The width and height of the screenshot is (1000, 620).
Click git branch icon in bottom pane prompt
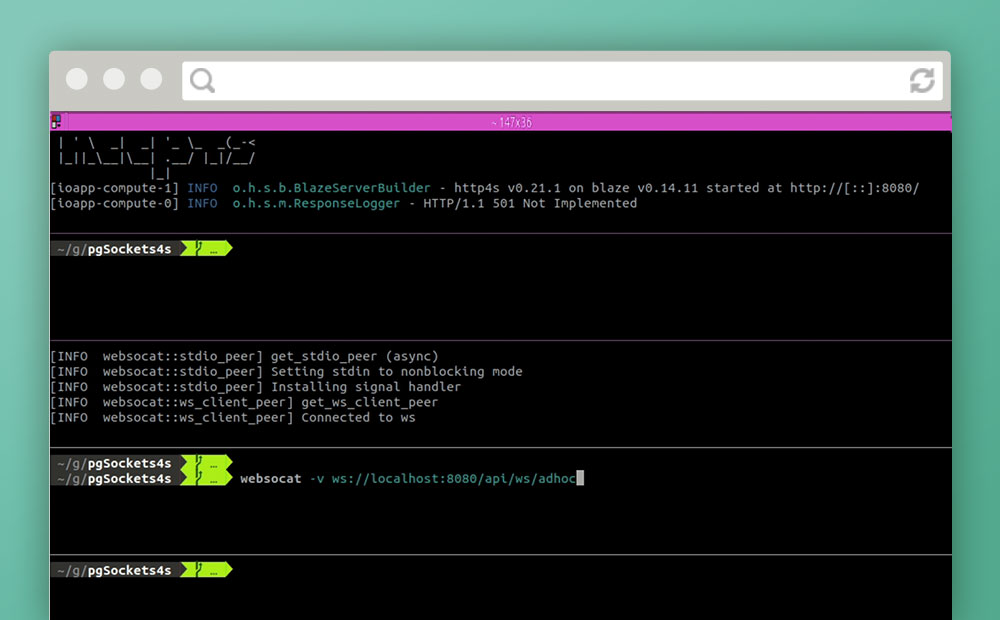200,570
